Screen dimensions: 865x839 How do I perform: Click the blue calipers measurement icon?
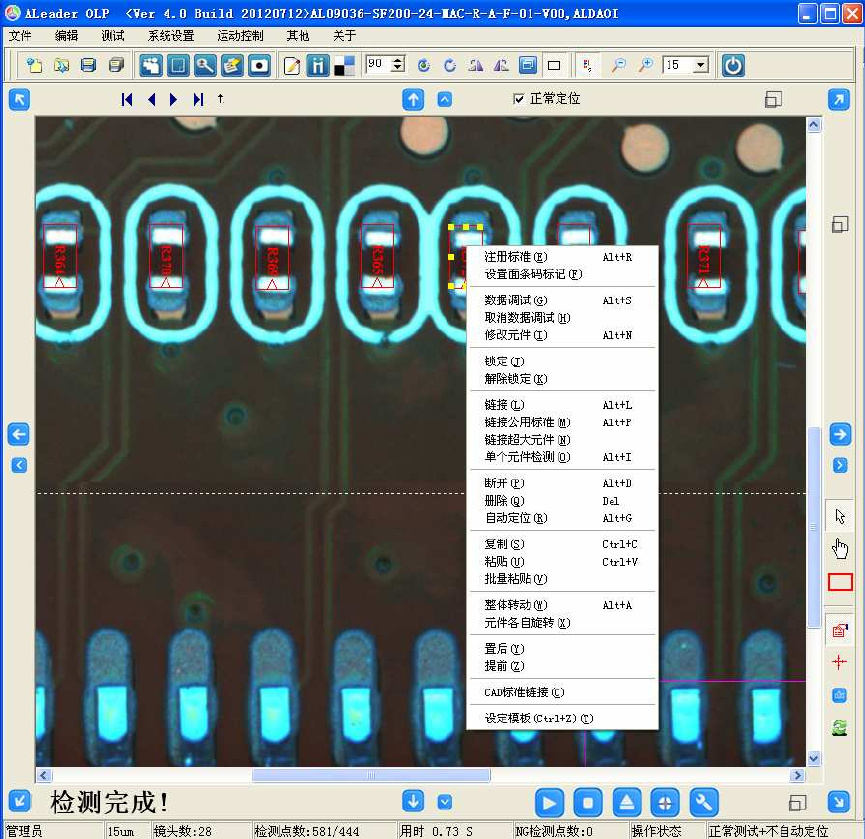click(318, 66)
